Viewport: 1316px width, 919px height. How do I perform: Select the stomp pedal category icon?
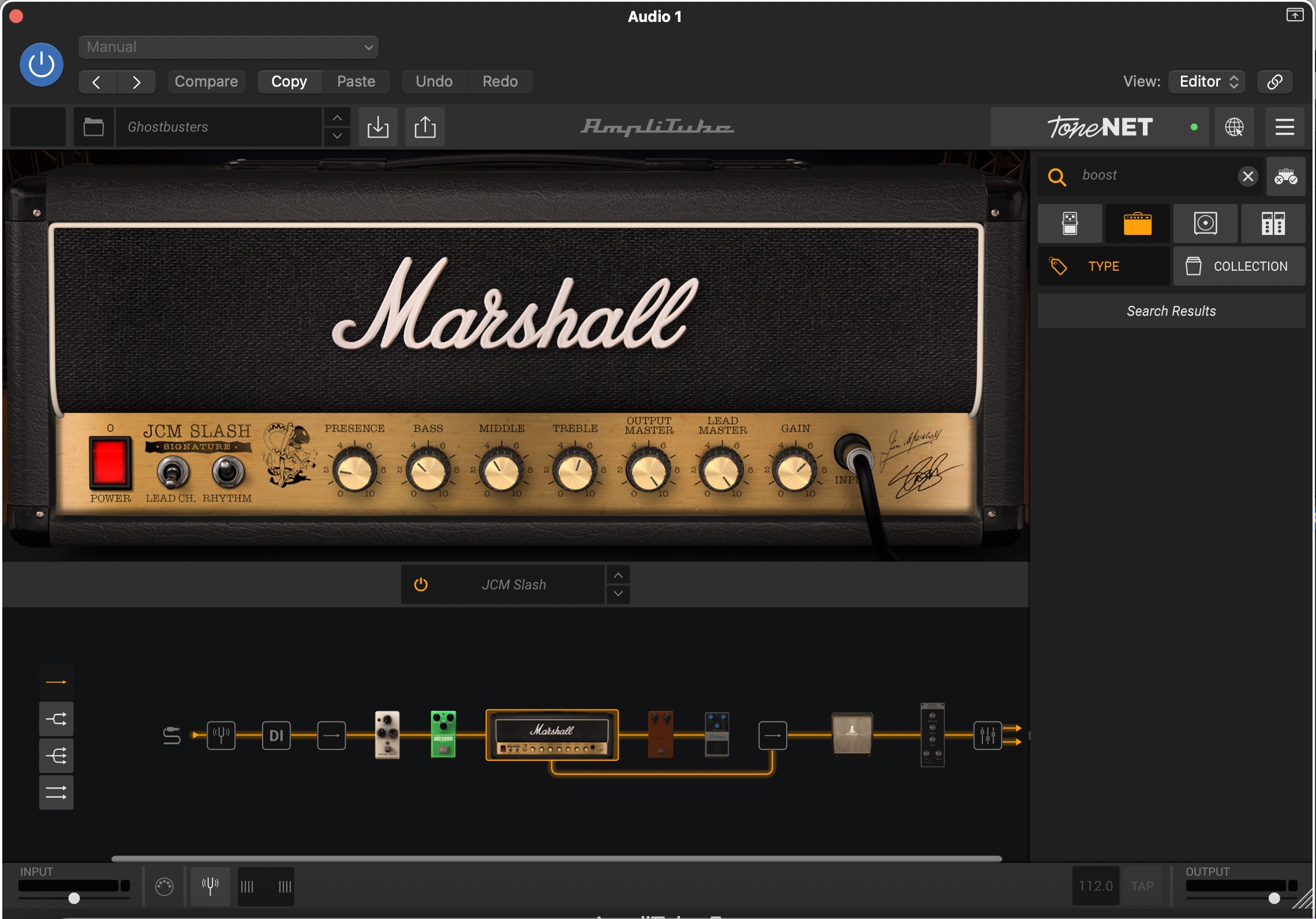[1070, 223]
